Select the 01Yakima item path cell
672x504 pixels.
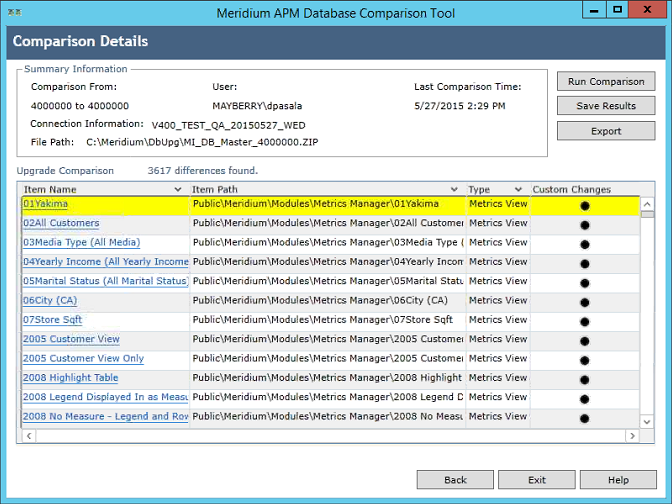tap(327, 204)
